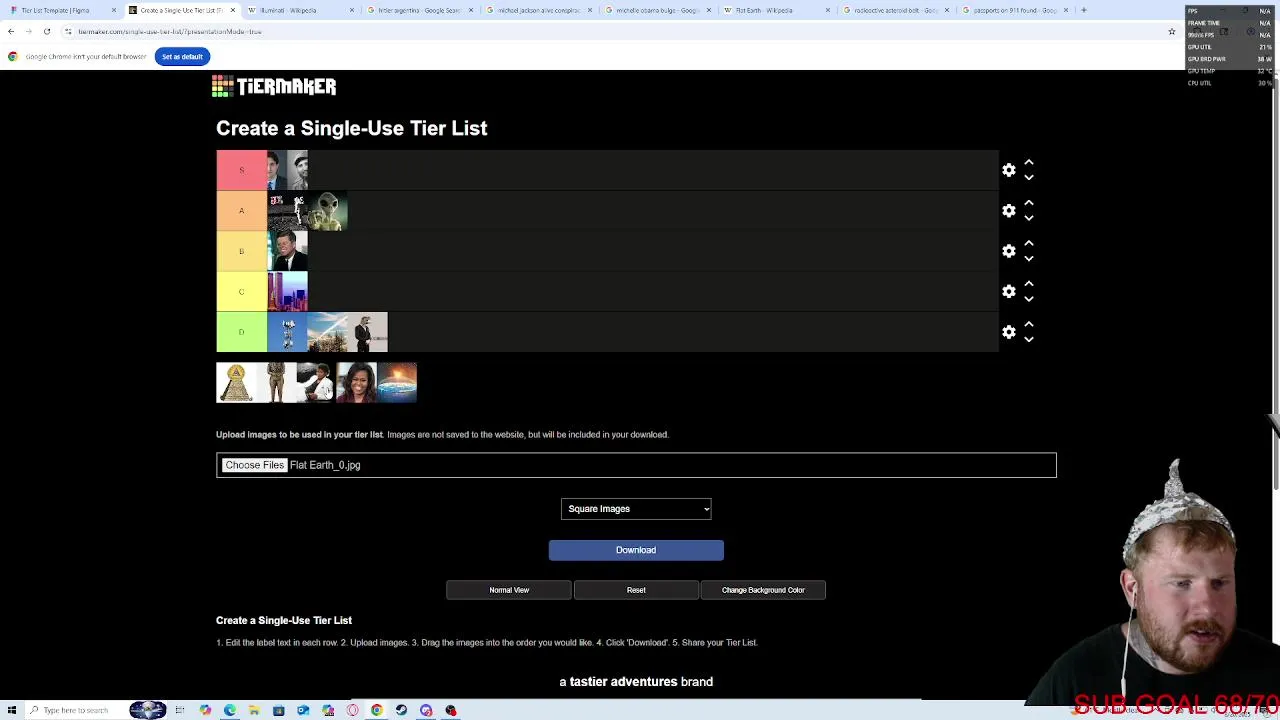This screenshot has width=1280, height=720.
Task: Switch to hitler argentina Google Search tab
Action: point(419,10)
